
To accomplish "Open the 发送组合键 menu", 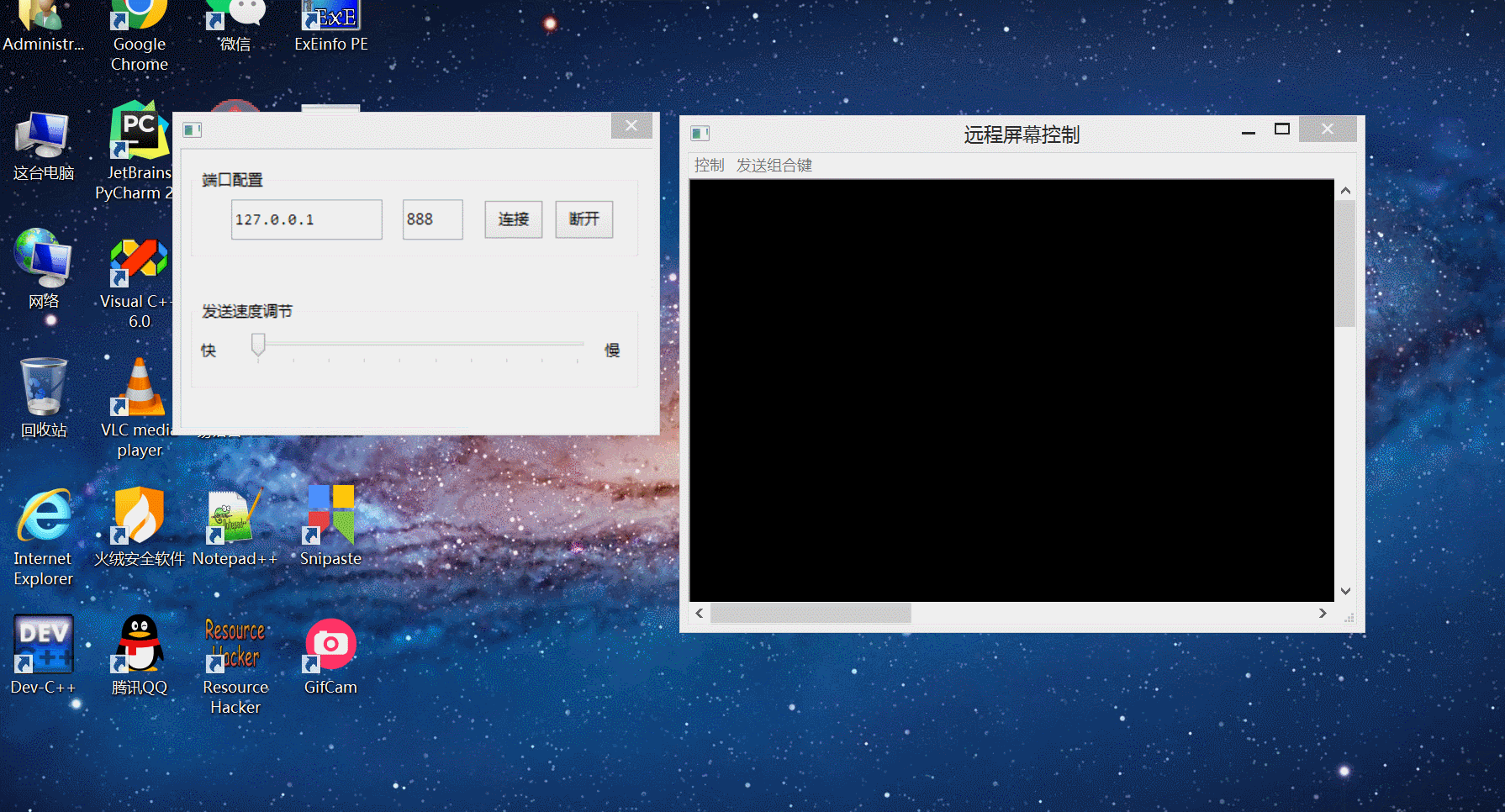I will [774, 165].
